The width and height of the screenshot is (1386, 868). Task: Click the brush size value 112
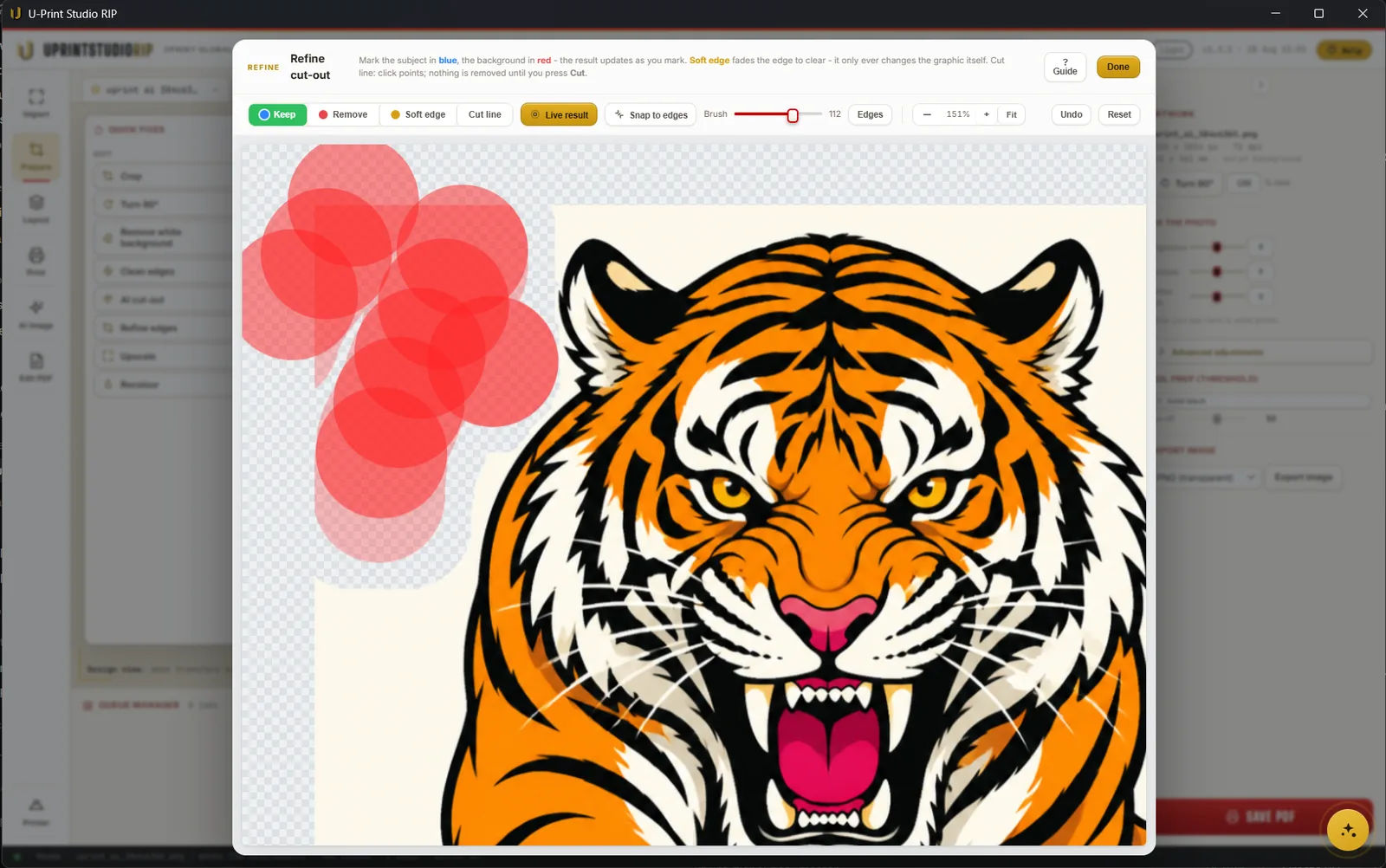(x=834, y=114)
